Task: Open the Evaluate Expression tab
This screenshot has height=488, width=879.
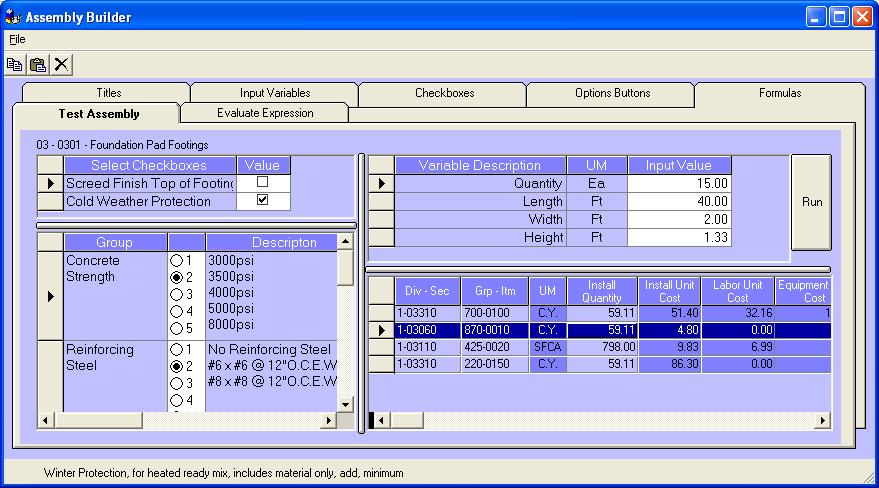Action: pyautogui.click(x=265, y=113)
